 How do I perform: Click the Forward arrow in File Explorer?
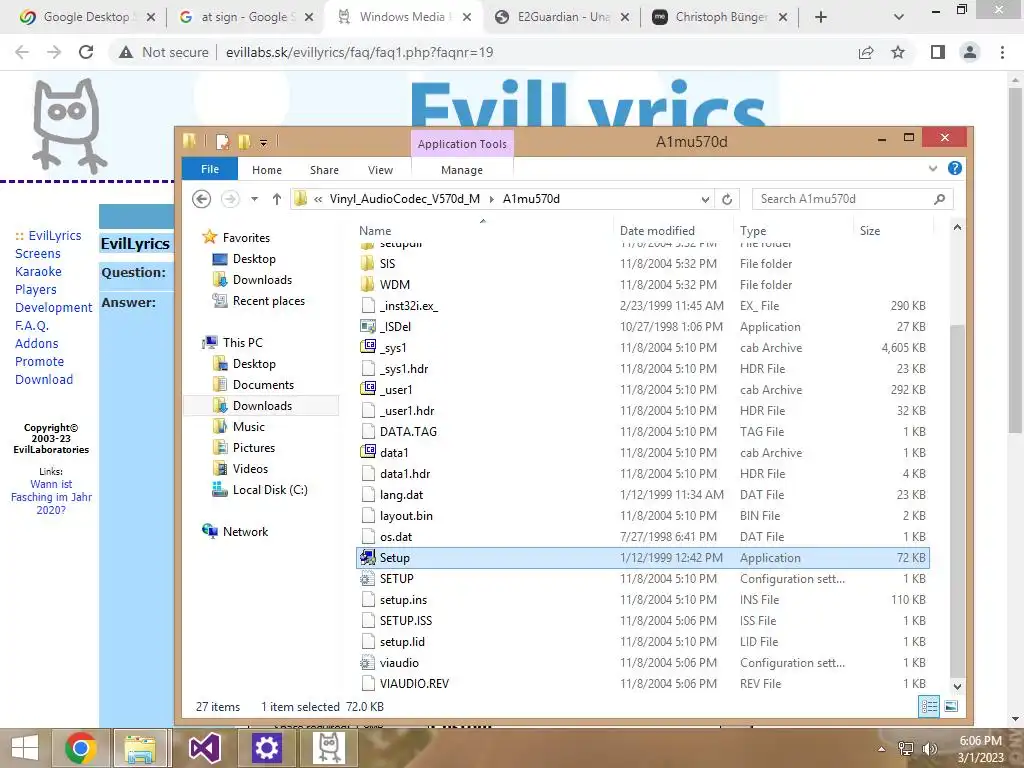click(x=230, y=199)
